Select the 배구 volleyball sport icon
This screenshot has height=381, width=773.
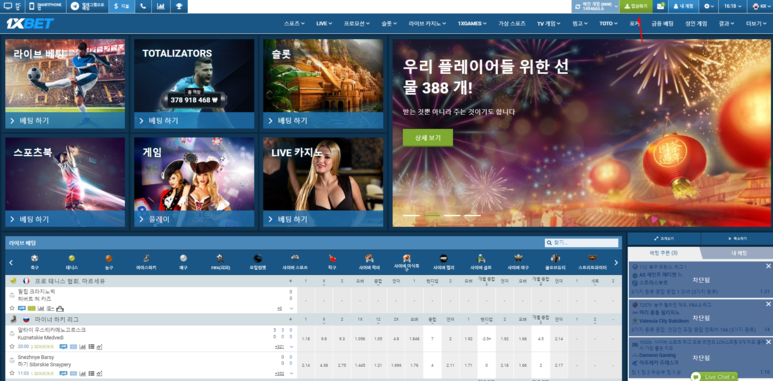183,262
